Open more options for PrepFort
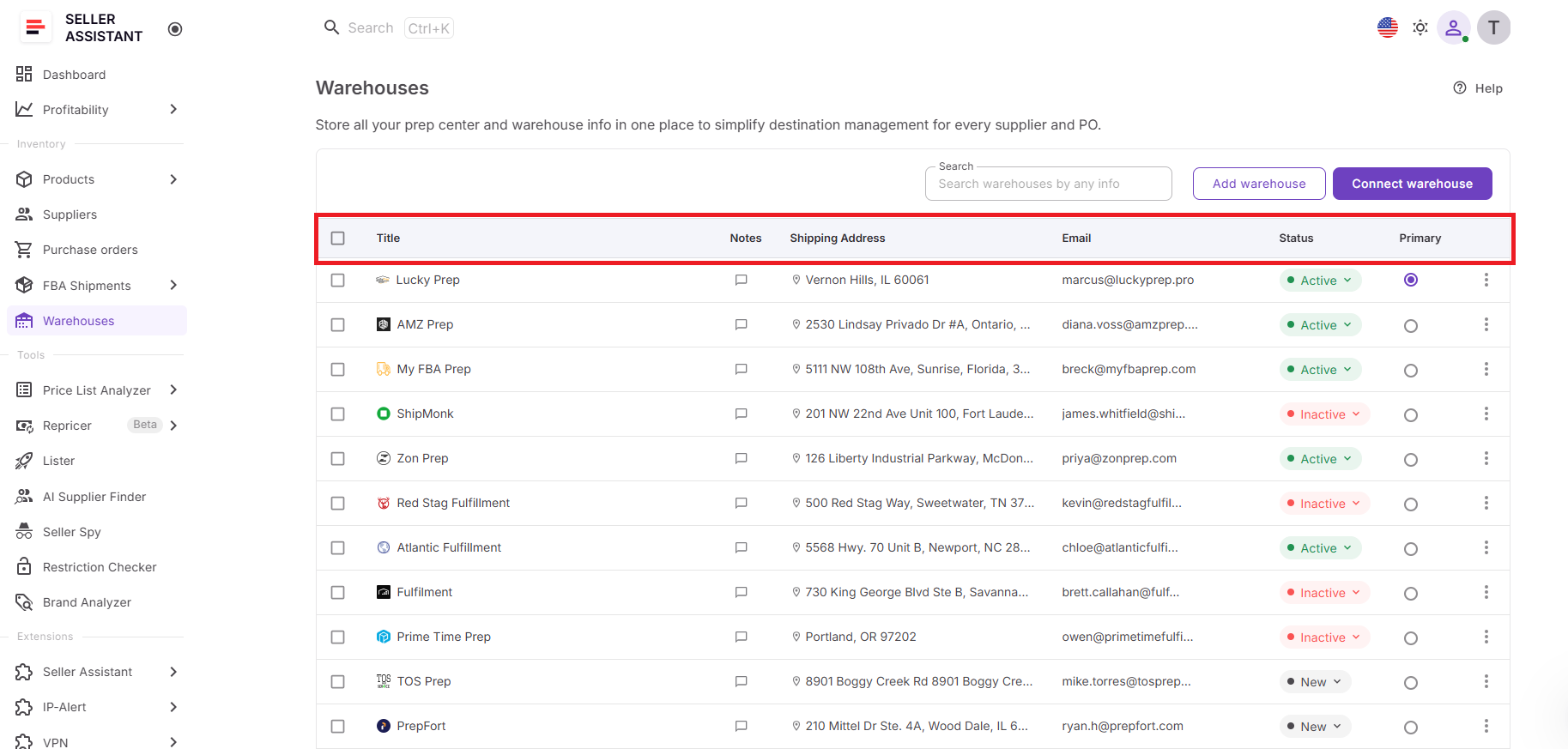Image resolution: width=1568 pixels, height=749 pixels. tap(1486, 726)
